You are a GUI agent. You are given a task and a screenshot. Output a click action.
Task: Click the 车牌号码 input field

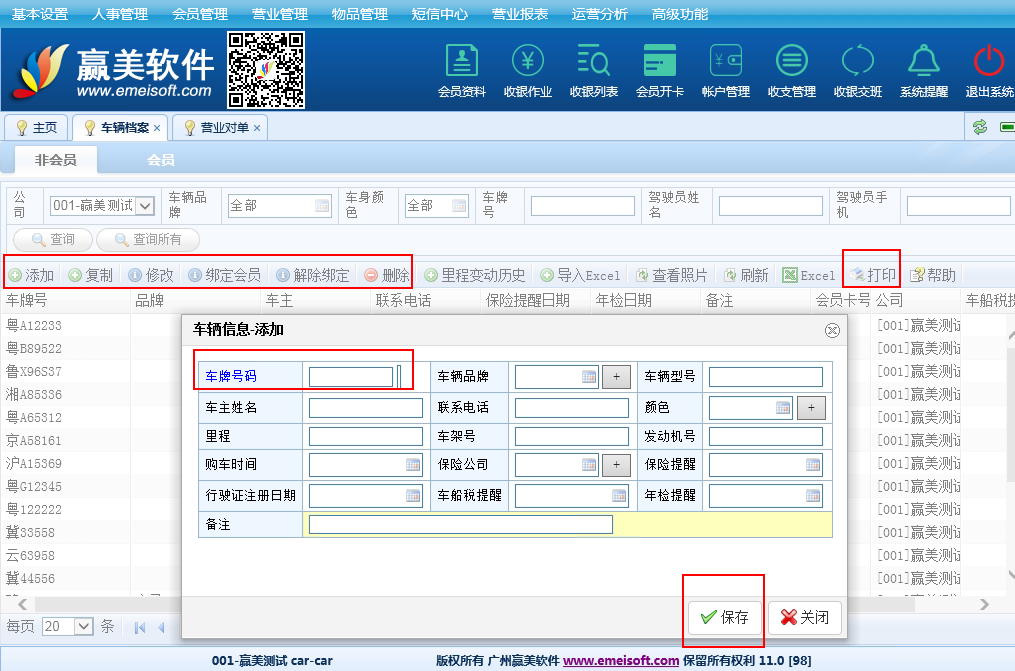pyautogui.click(x=350, y=377)
